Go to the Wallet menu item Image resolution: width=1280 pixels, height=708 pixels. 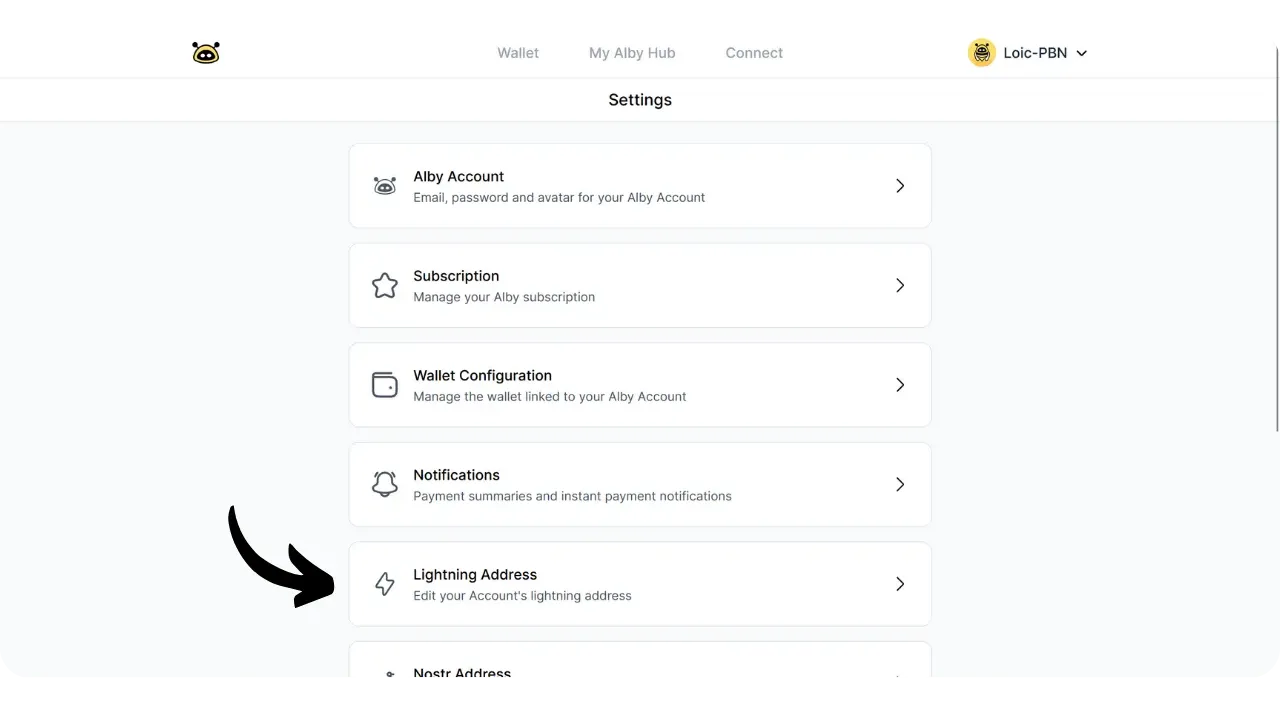point(518,53)
